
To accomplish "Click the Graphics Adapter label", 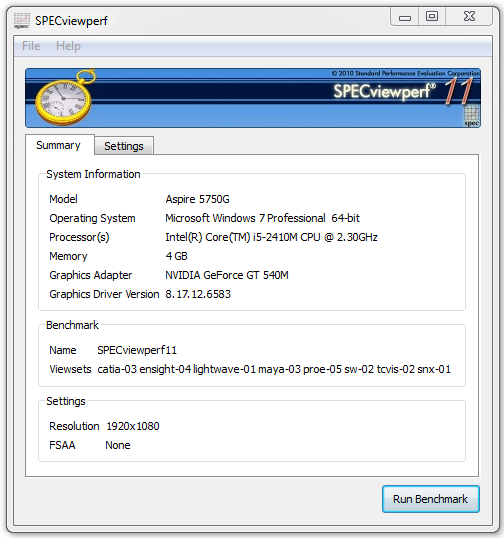I will (91, 275).
